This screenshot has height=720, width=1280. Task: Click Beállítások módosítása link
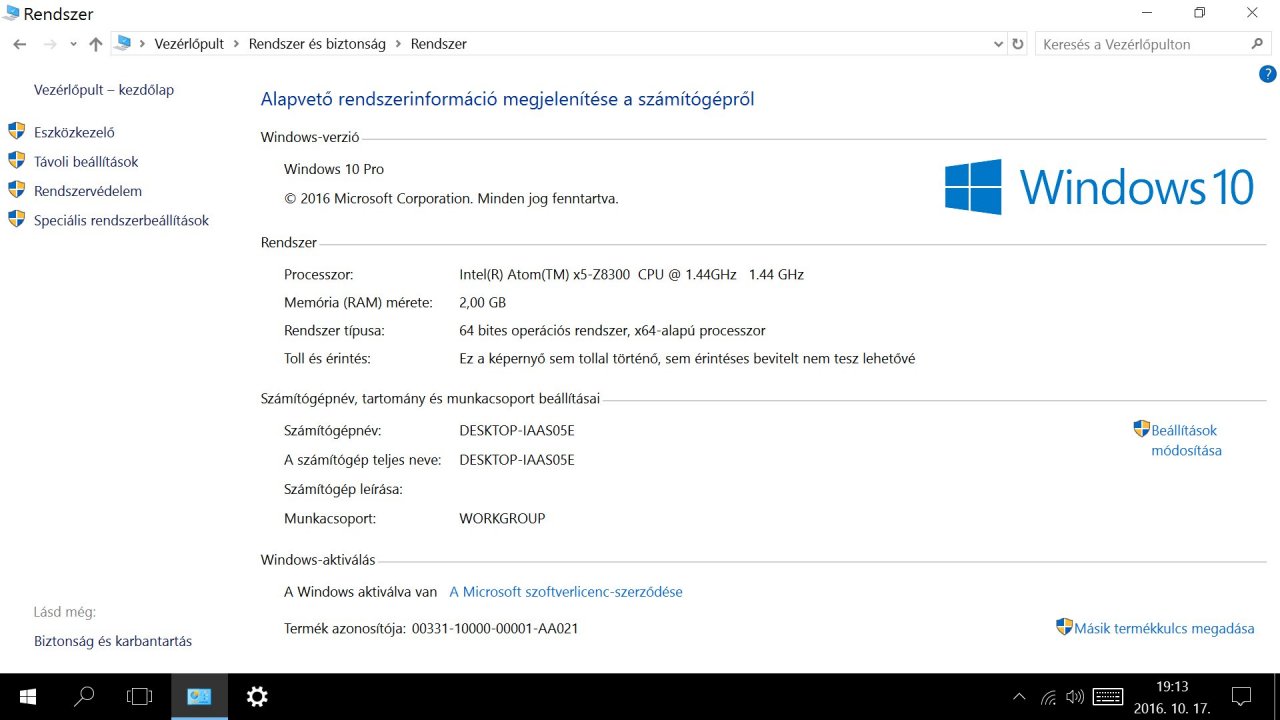point(1186,440)
